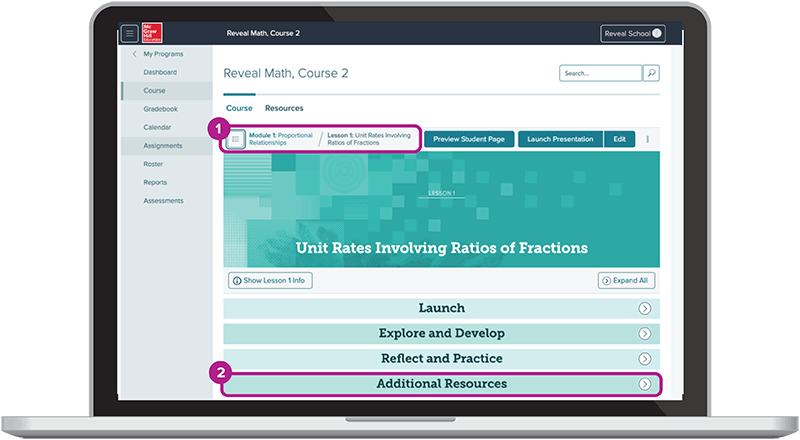Click the Unit Rates lesson banner image

(x=441, y=209)
